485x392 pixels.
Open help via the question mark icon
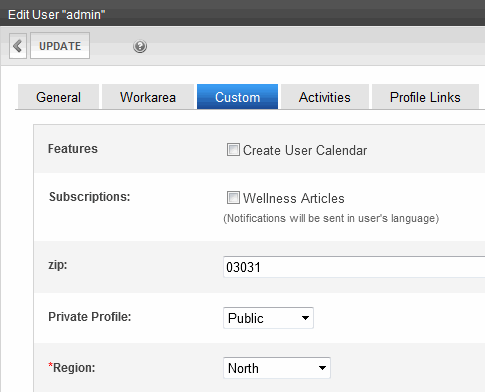[140, 46]
